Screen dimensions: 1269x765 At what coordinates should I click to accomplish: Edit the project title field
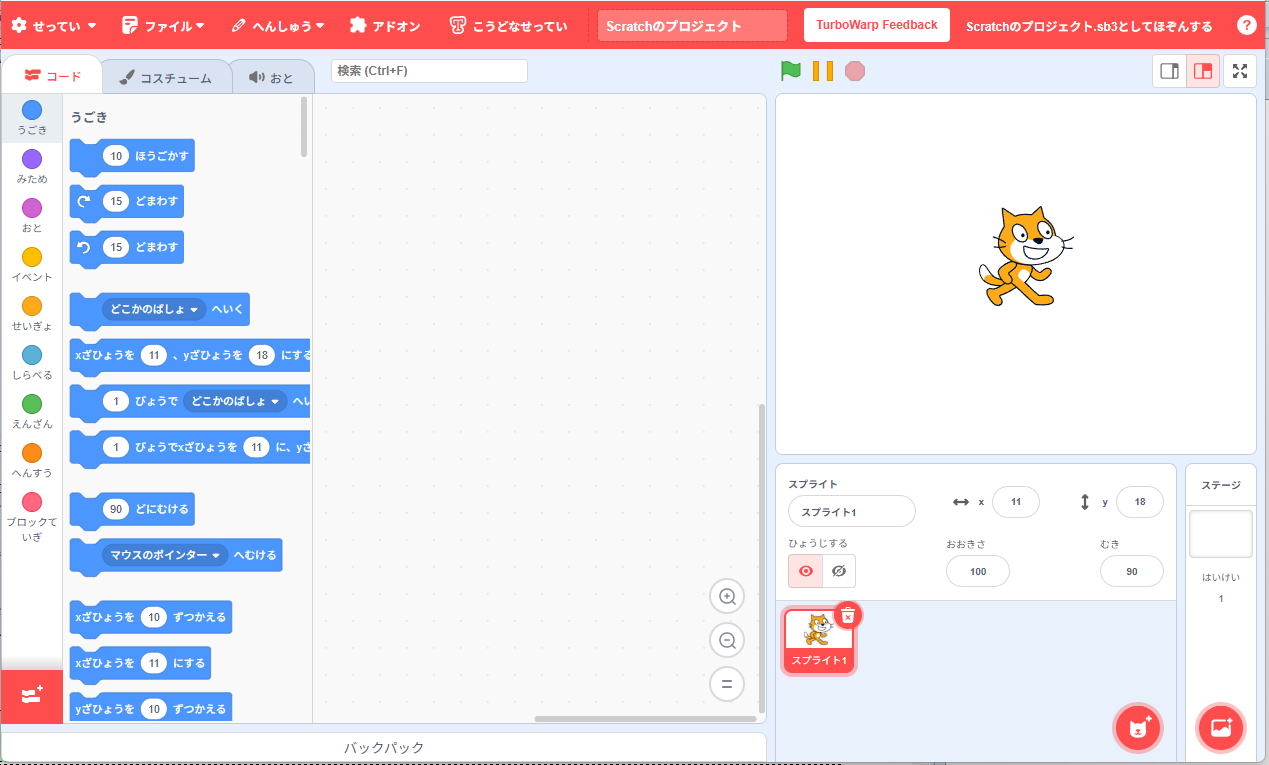coord(692,26)
